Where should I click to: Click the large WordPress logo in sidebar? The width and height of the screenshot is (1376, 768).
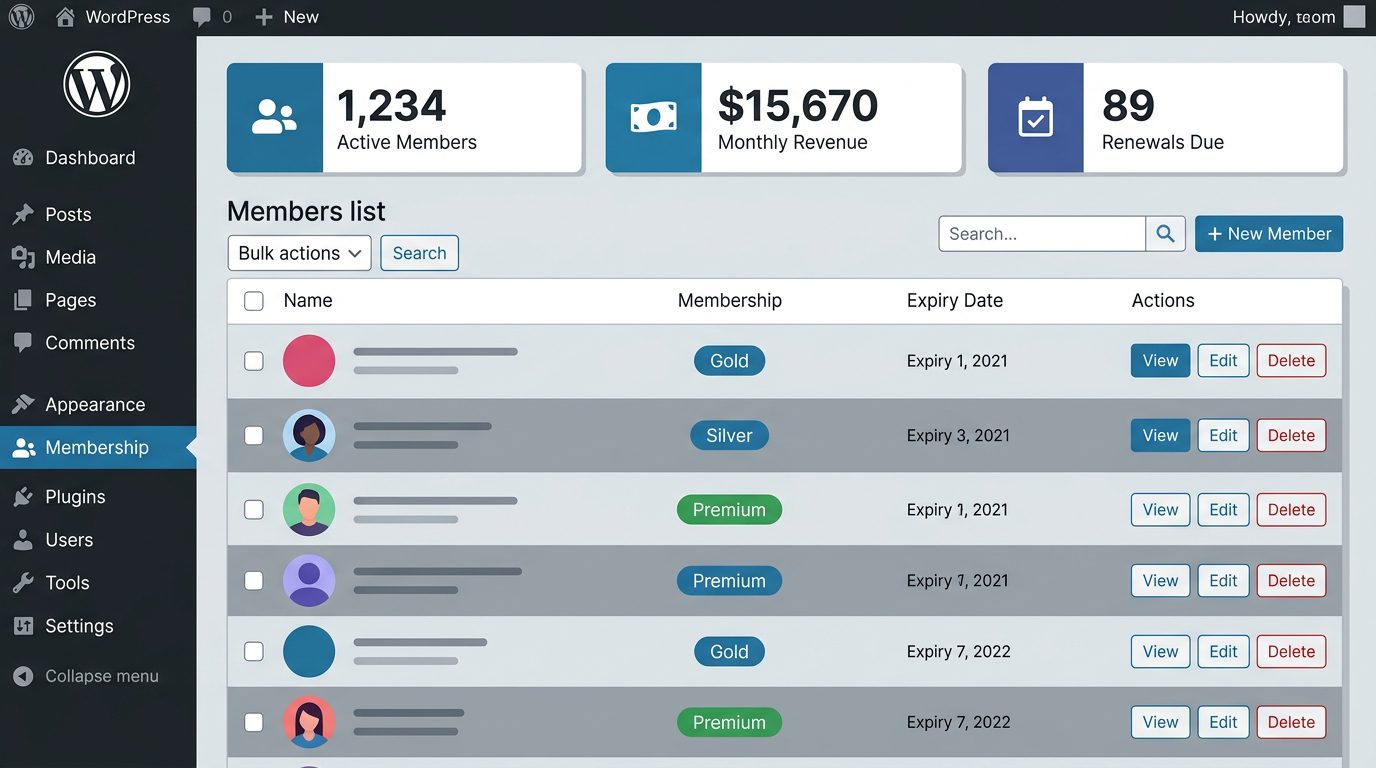click(97, 84)
